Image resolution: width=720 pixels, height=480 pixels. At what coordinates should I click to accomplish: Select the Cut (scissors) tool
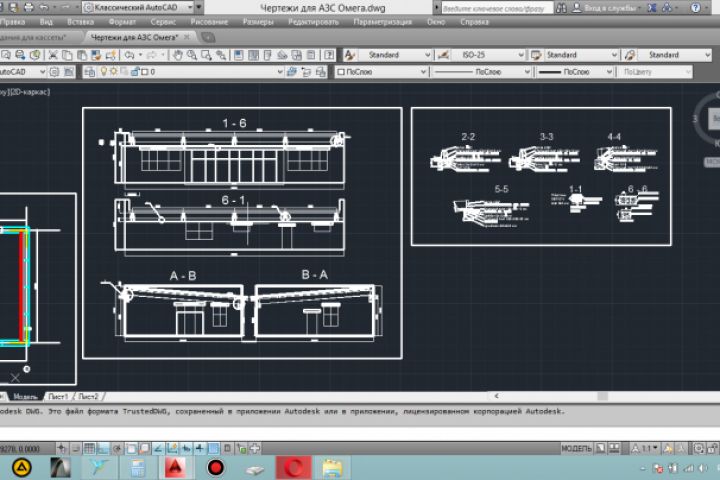(53, 55)
